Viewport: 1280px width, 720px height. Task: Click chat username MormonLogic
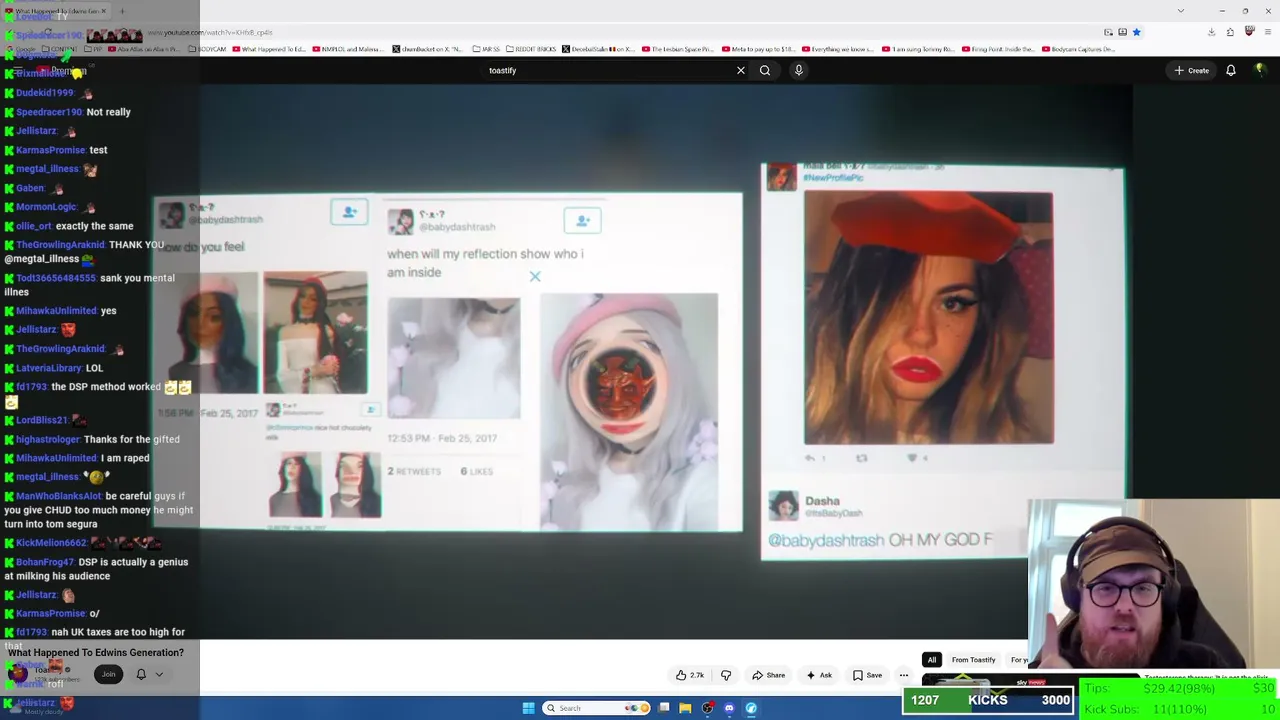pyautogui.click(x=46, y=207)
